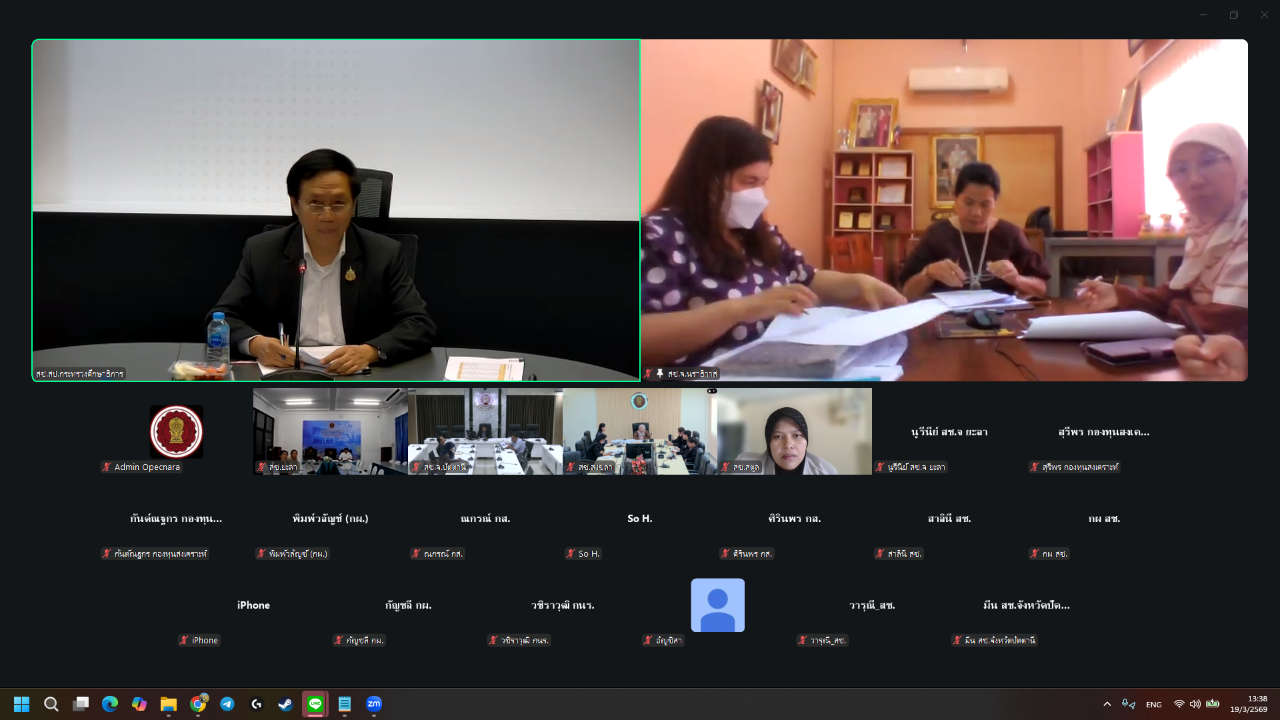The height and width of the screenshot is (720, 1280).
Task: Open Google Chrome from the taskbar
Action: [x=198, y=704]
